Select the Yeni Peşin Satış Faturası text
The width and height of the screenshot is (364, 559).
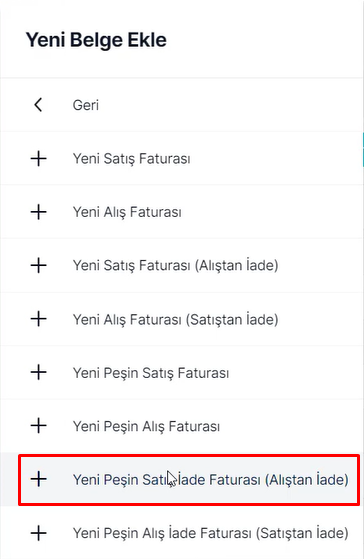(151, 373)
